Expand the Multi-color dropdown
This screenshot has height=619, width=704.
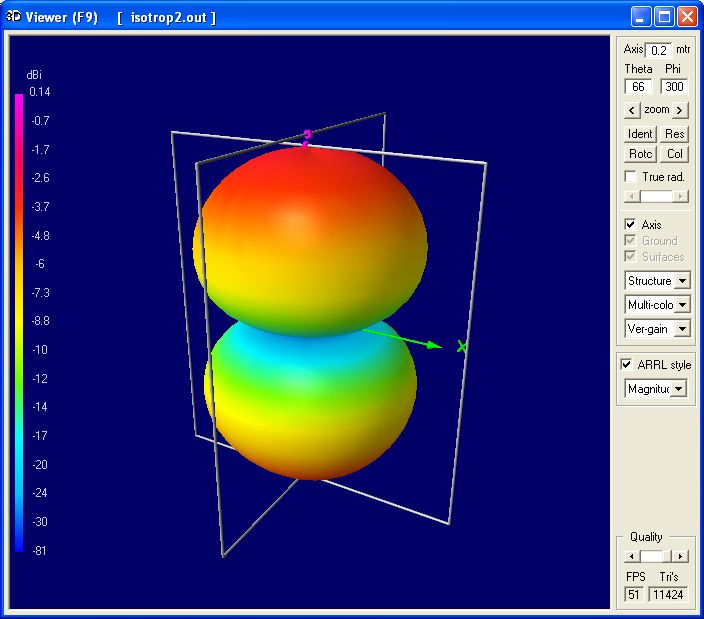[683, 305]
